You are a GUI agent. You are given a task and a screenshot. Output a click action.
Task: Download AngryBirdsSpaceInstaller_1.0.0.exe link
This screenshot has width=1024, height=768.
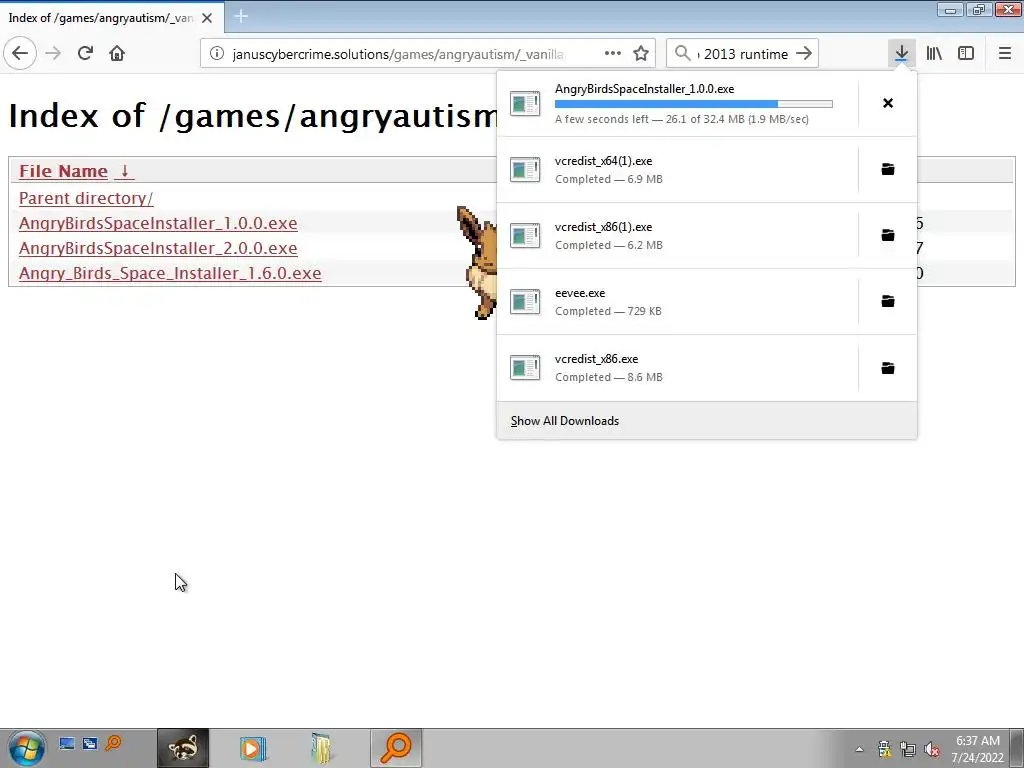158,223
